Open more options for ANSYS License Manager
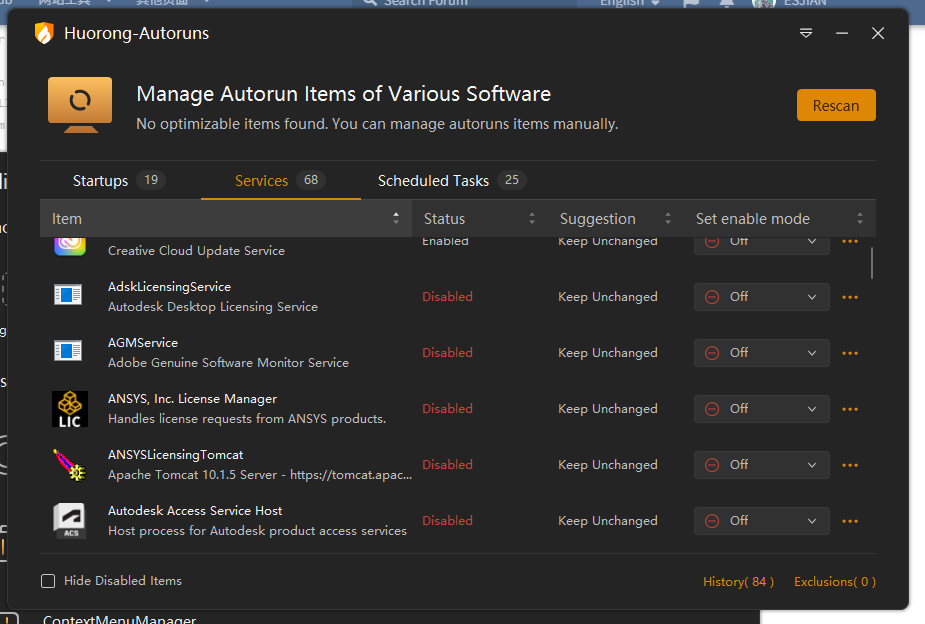Viewport: 925px width, 624px height. (849, 409)
